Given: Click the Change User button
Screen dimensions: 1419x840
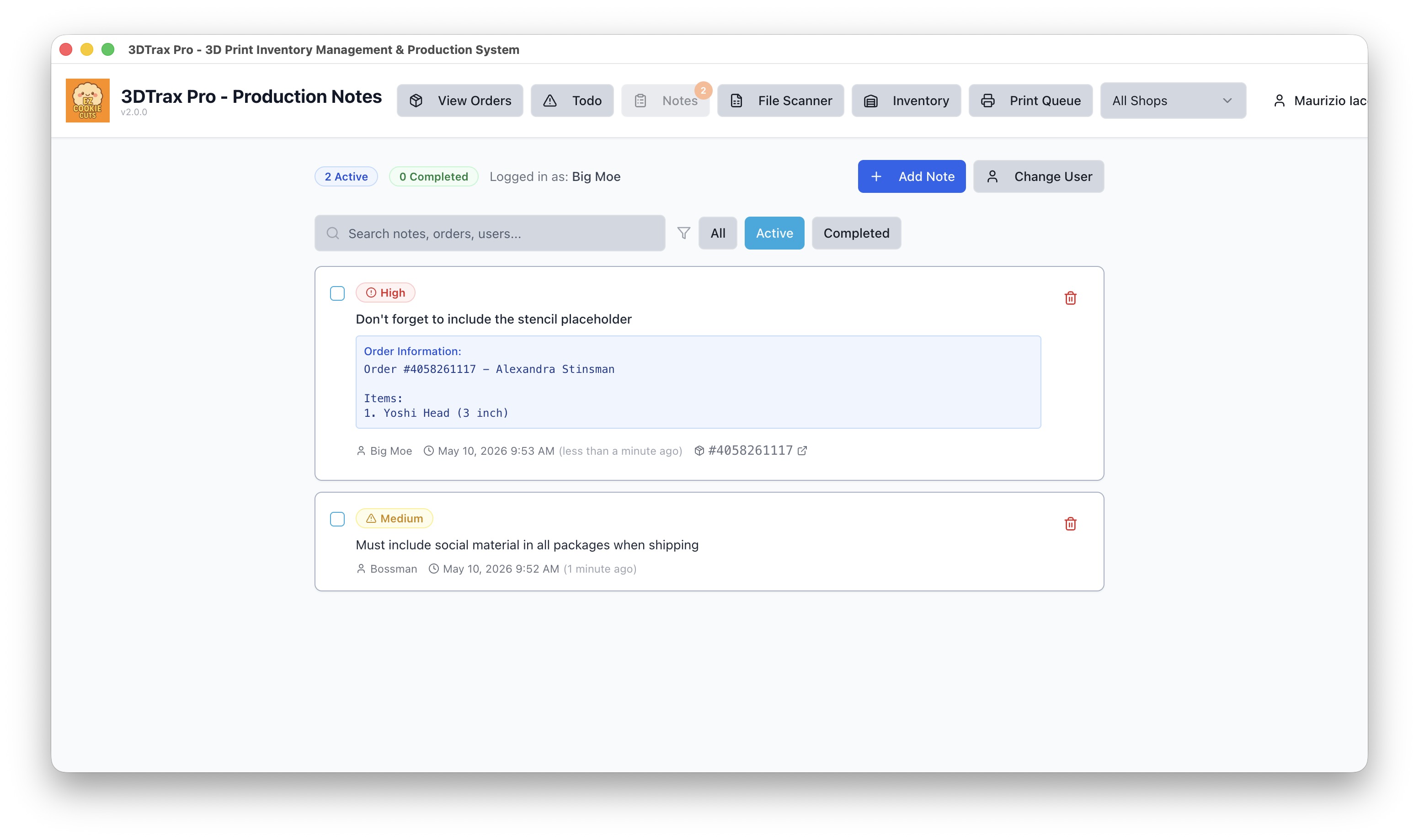Looking at the screenshot, I should 1038,176.
